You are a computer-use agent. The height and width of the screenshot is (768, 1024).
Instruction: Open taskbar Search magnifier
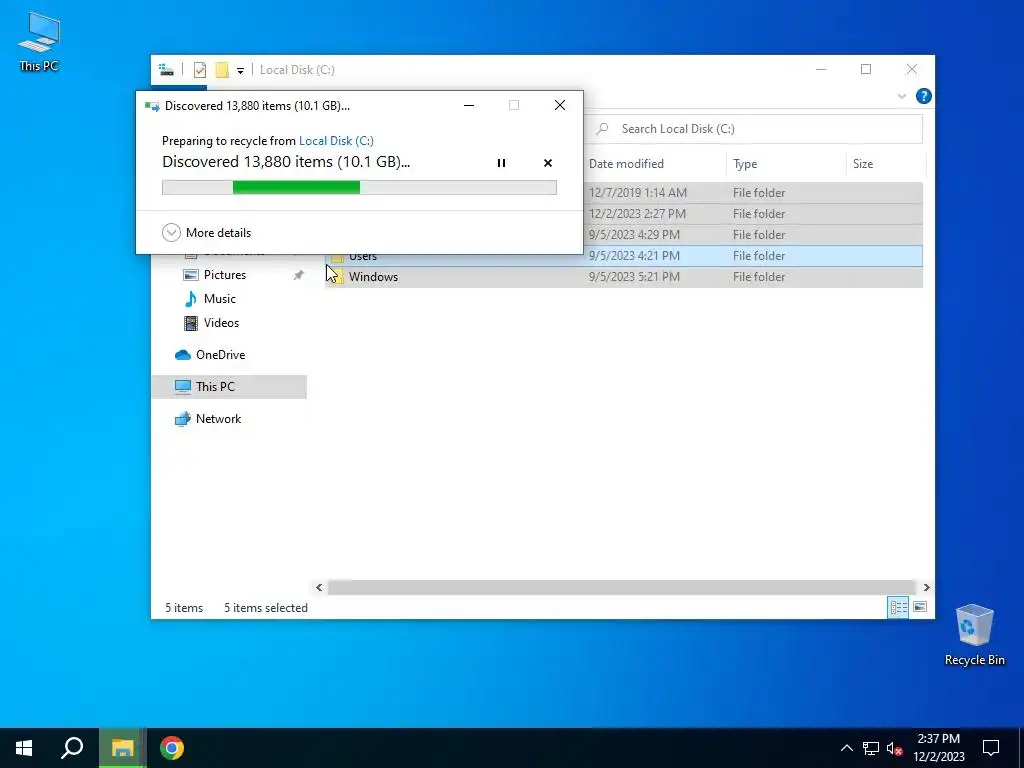[72, 748]
